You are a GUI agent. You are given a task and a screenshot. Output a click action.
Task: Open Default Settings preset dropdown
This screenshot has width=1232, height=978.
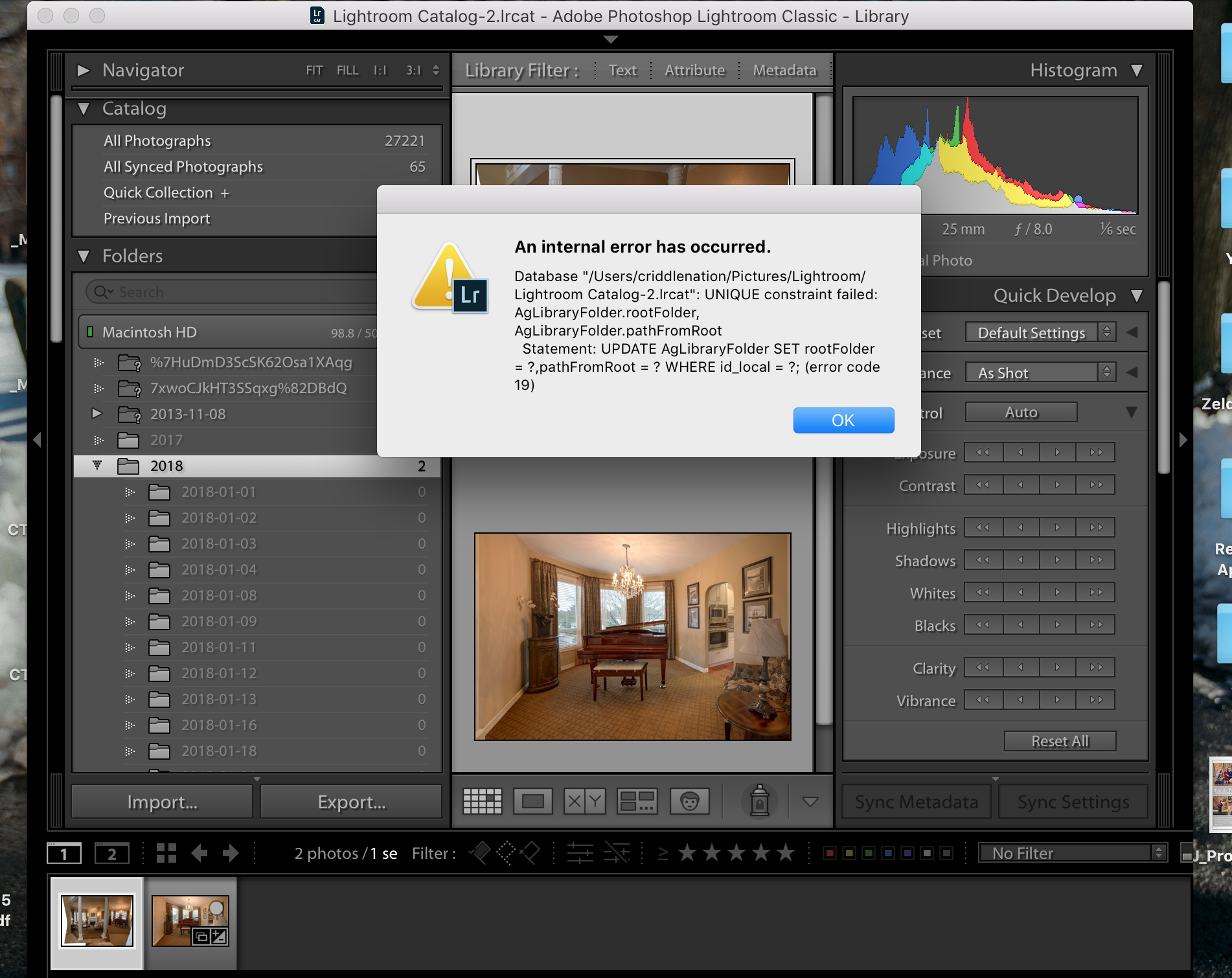coord(1040,332)
